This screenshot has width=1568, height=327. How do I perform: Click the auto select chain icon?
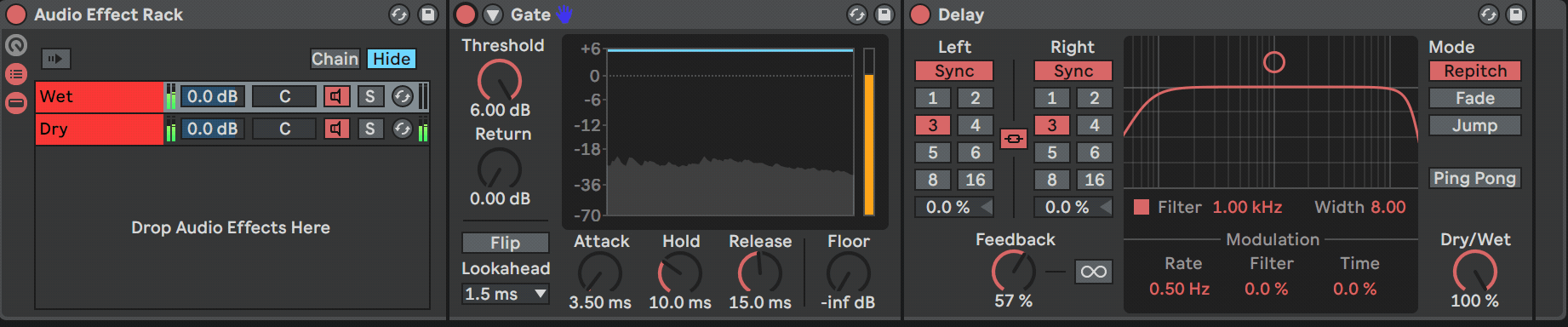[x=56, y=59]
